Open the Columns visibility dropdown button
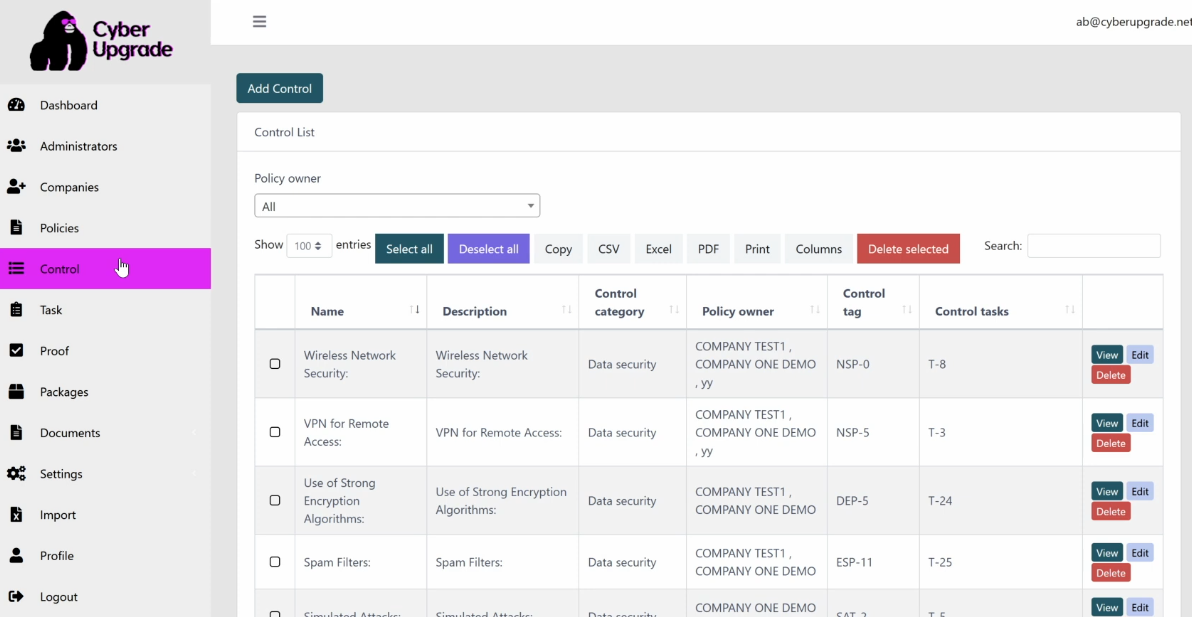Viewport: 1192px width, 617px height. pyautogui.click(x=818, y=249)
